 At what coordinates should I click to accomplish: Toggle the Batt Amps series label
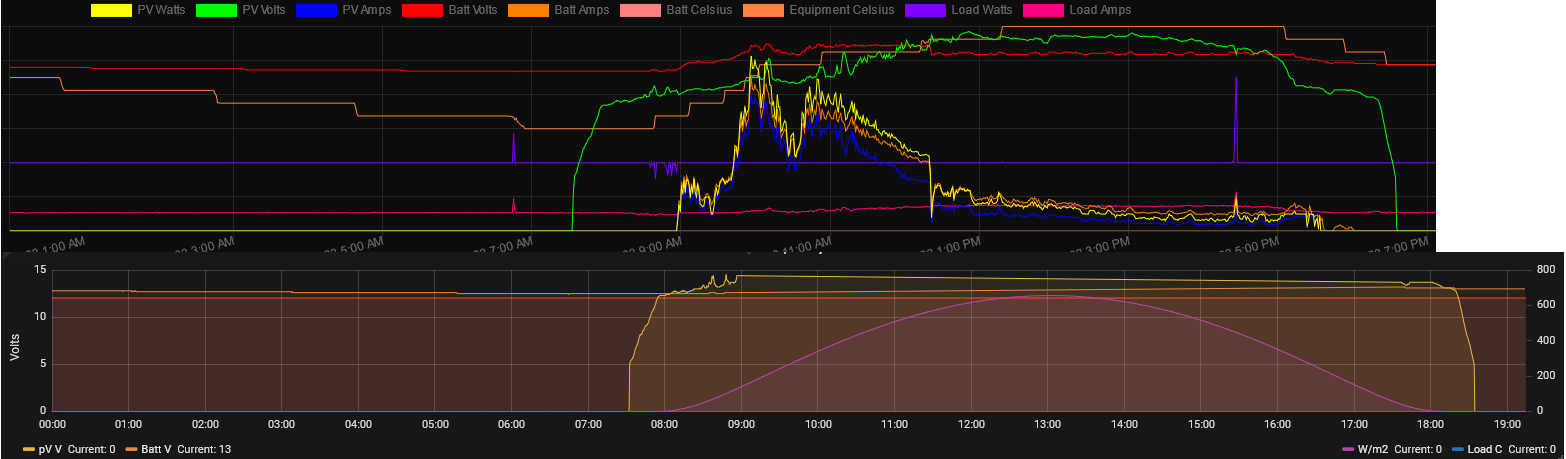click(x=581, y=10)
